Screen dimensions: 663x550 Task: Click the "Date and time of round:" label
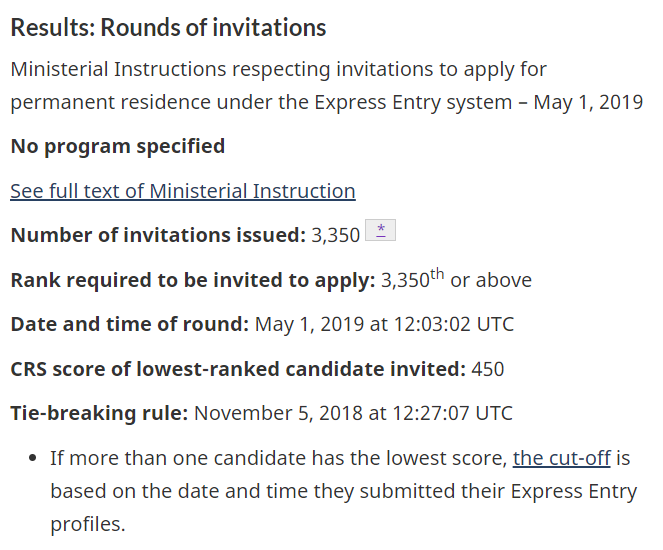click(x=129, y=324)
